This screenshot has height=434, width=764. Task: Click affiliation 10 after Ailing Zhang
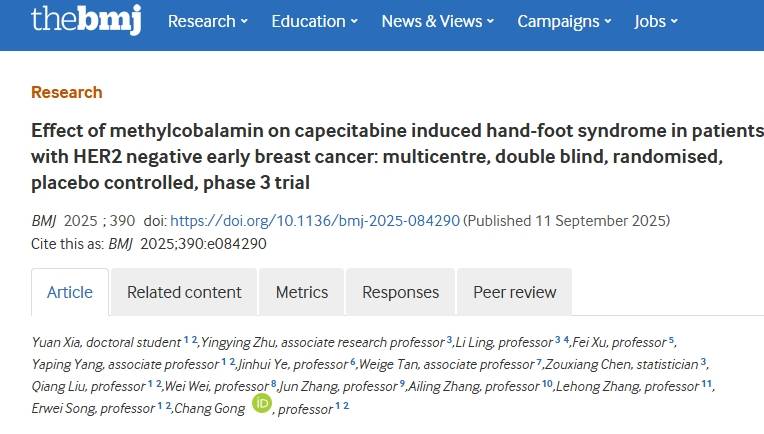(x=547, y=384)
